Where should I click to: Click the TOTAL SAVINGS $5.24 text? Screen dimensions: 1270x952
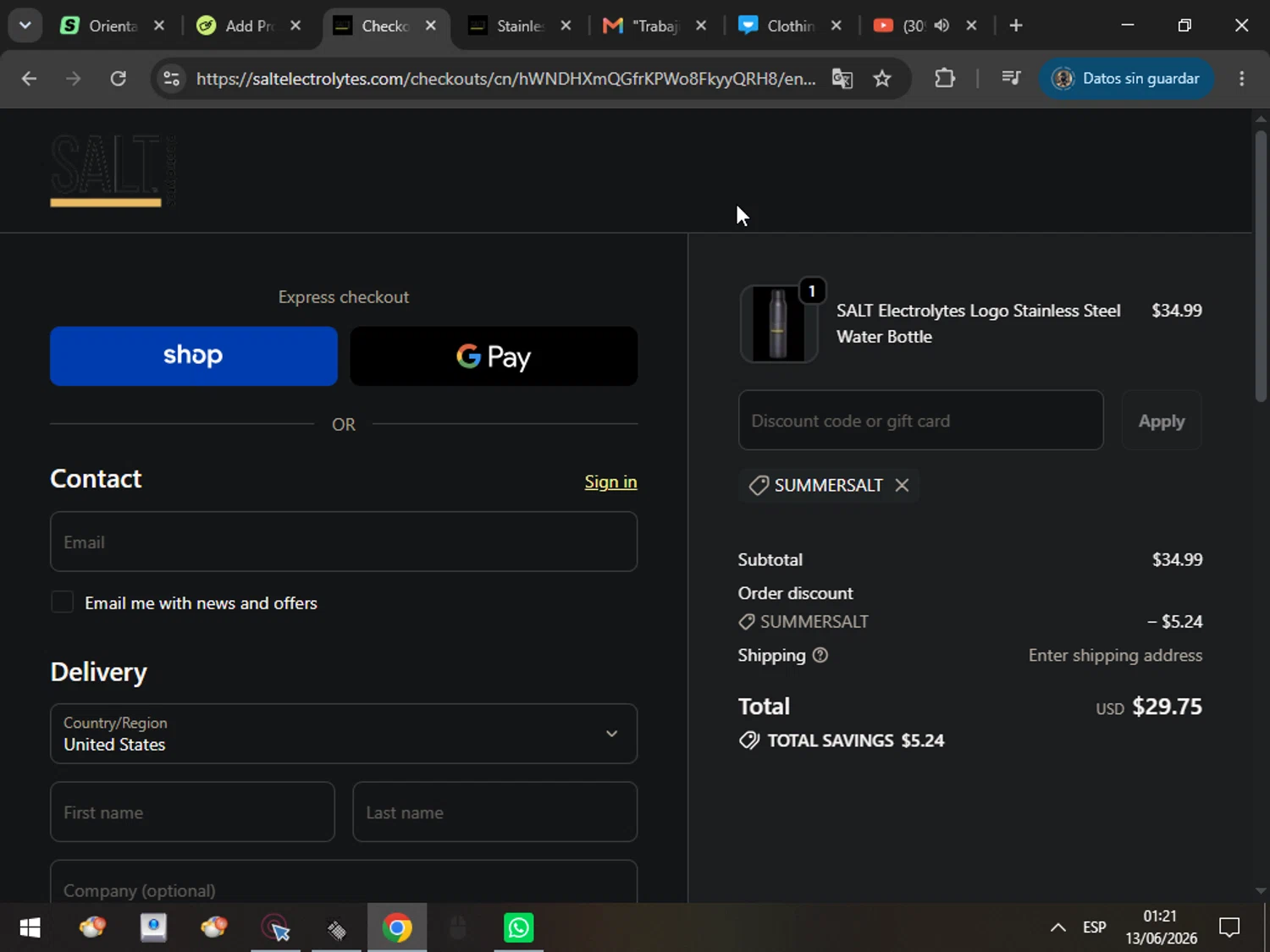coord(855,740)
